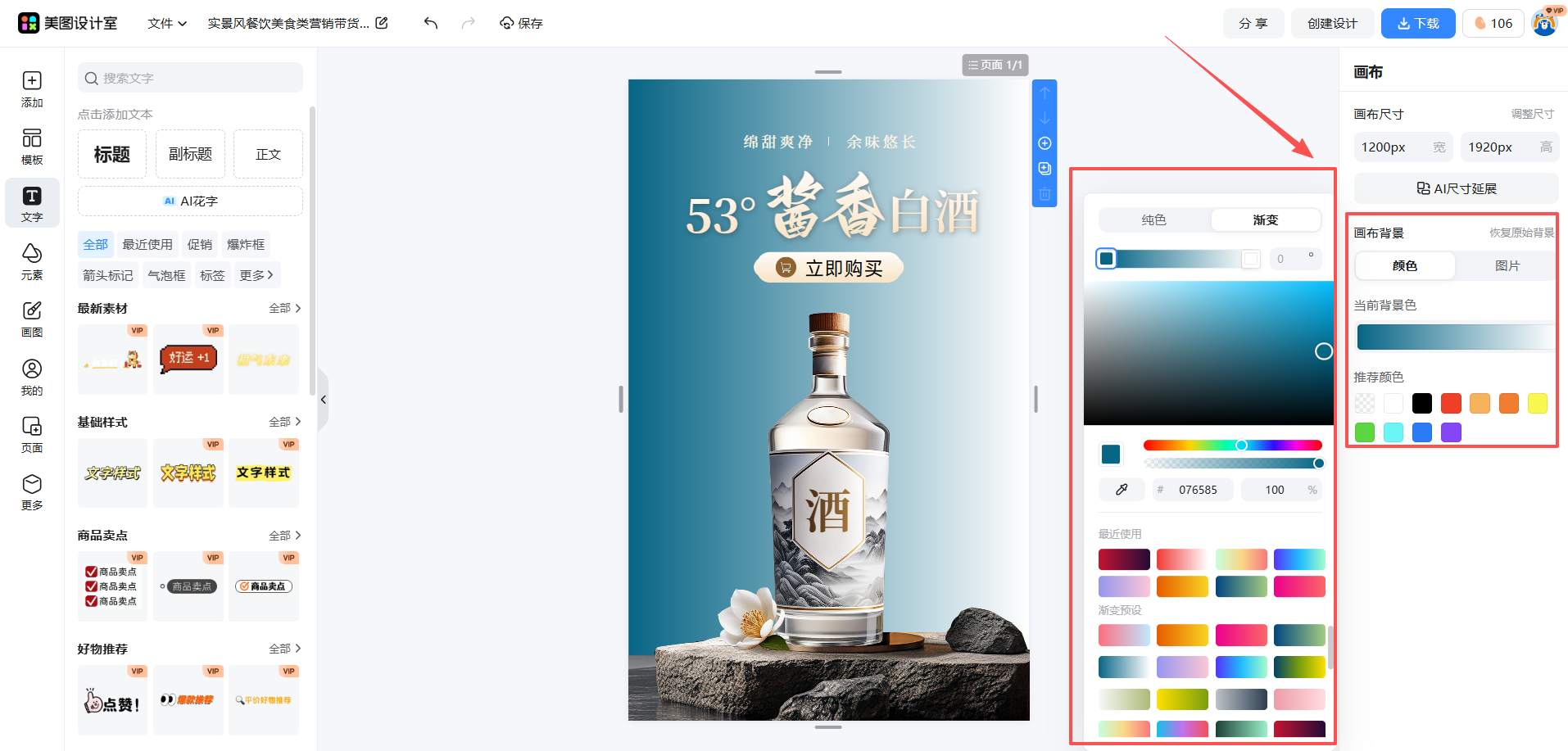
Task: Select the 促销 category tab
Action: (x=199, y=244)
